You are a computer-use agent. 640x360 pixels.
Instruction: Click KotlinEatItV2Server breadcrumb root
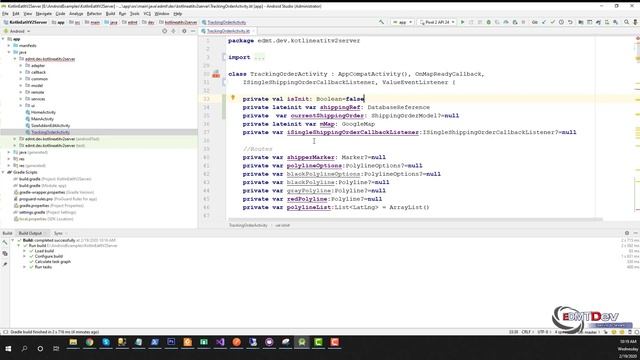click(x=28, y=22)
